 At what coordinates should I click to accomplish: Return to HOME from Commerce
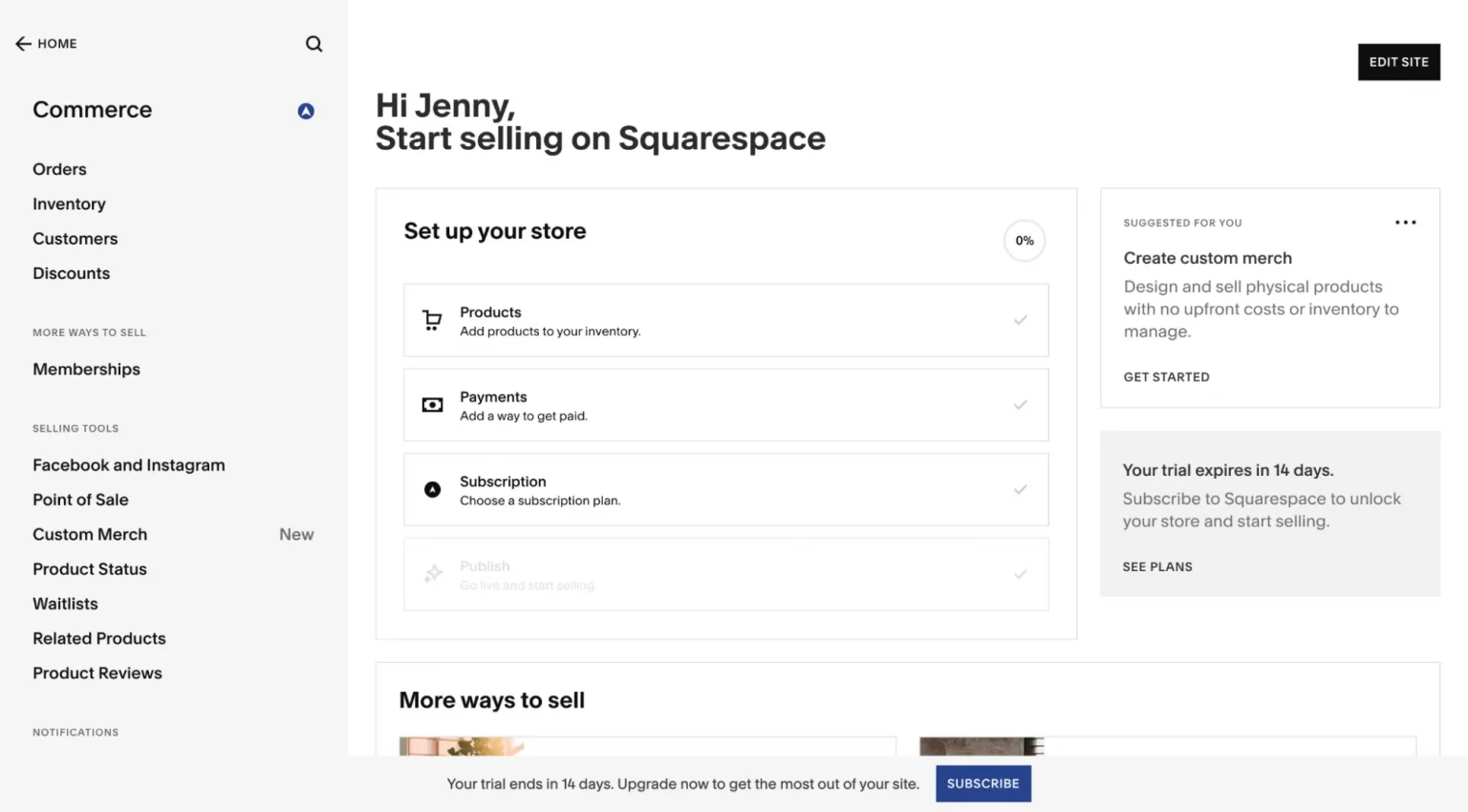pos(46,44)
